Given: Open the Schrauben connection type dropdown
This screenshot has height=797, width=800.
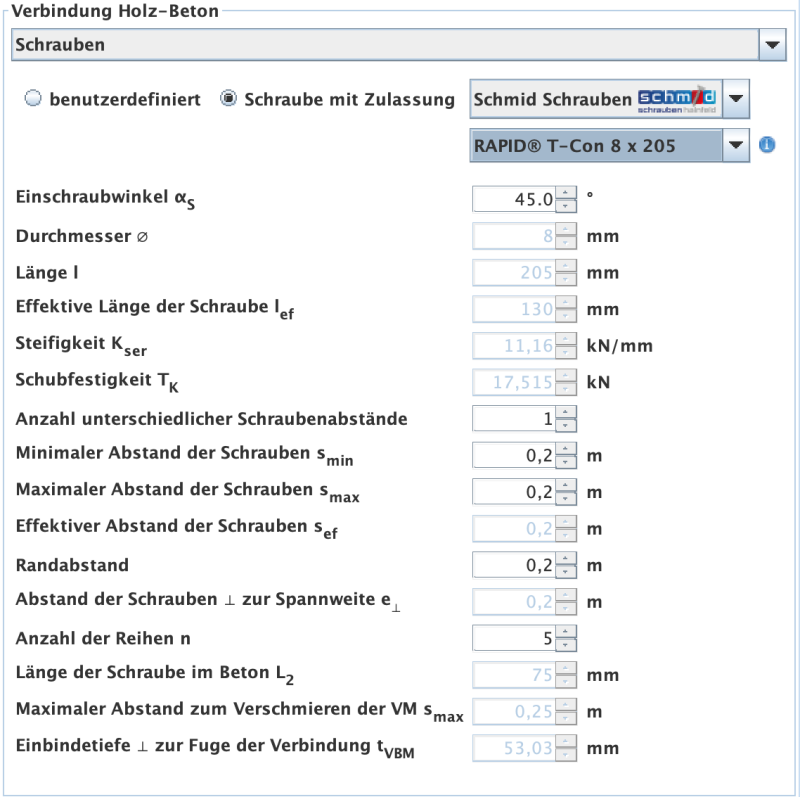Looking at the screenshot, I should pos(770,44).
